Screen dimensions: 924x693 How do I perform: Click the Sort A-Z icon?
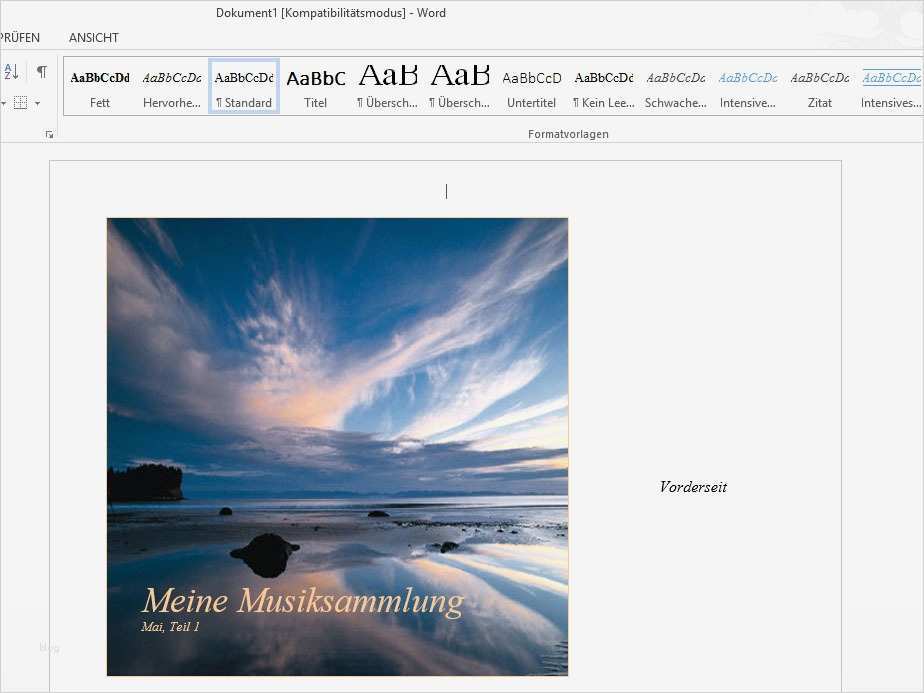[x=11, y=71]
